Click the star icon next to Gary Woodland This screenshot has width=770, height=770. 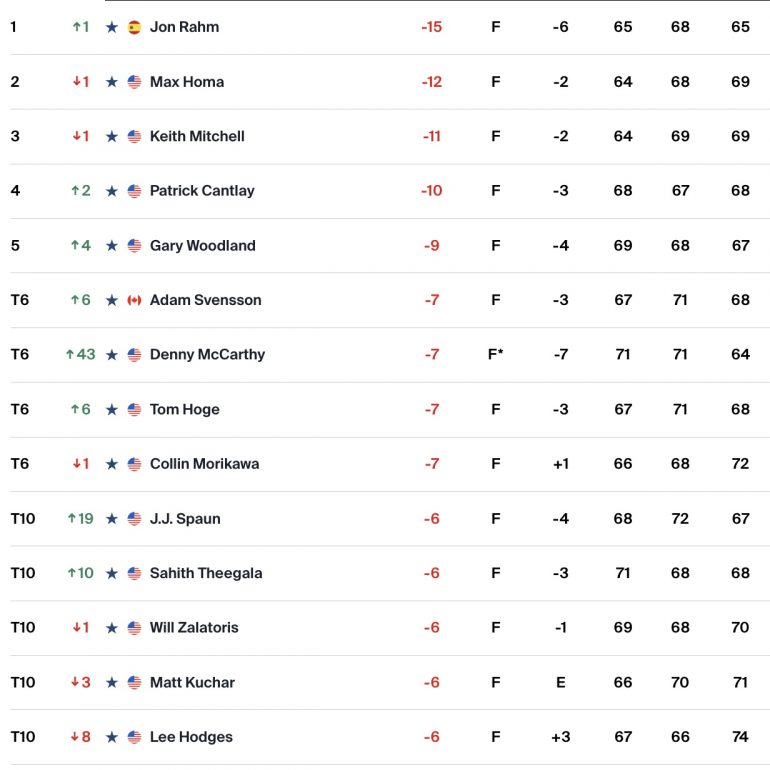click(112, 246)
